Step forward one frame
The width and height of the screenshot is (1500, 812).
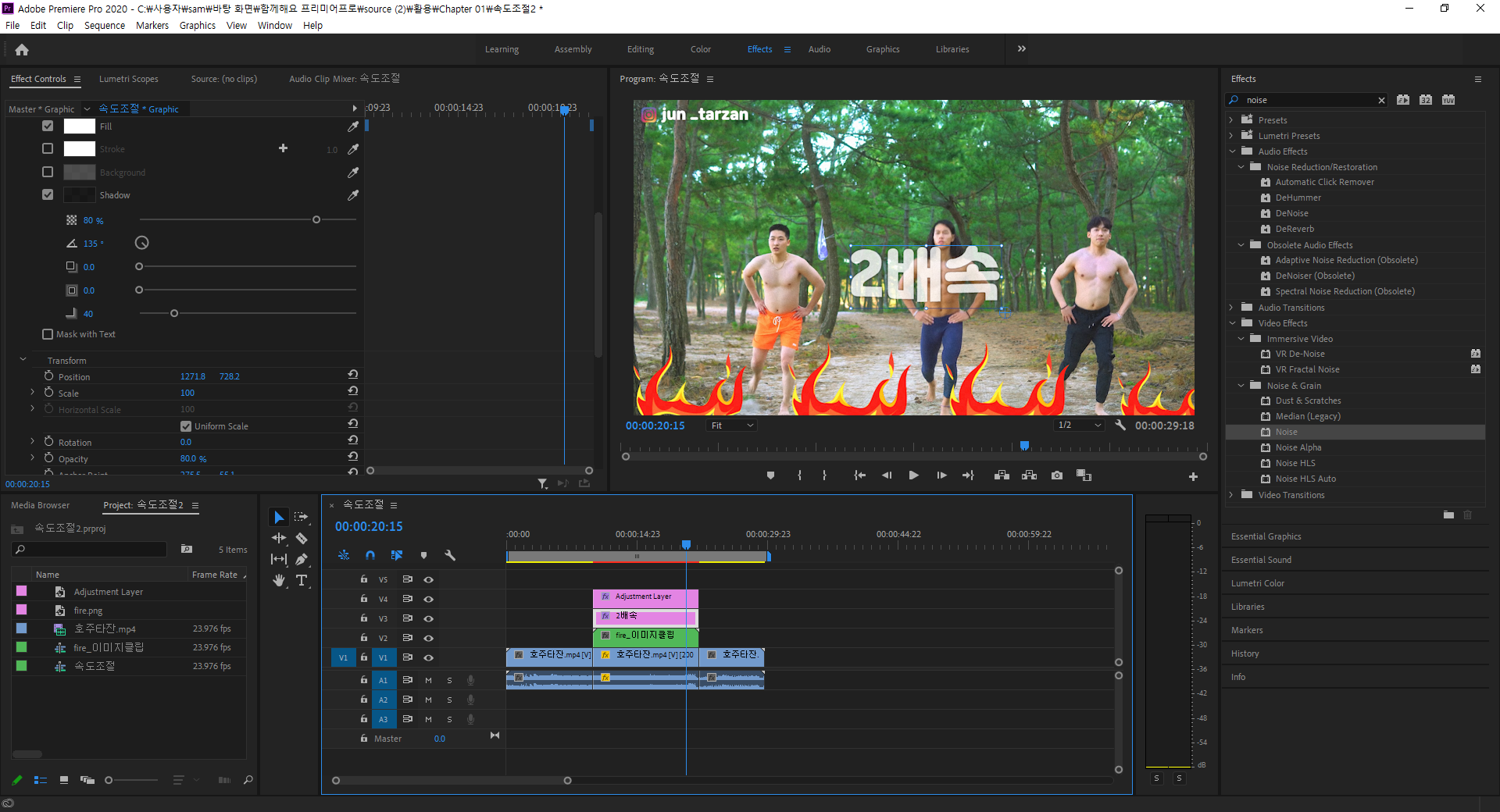coord(941,475)
